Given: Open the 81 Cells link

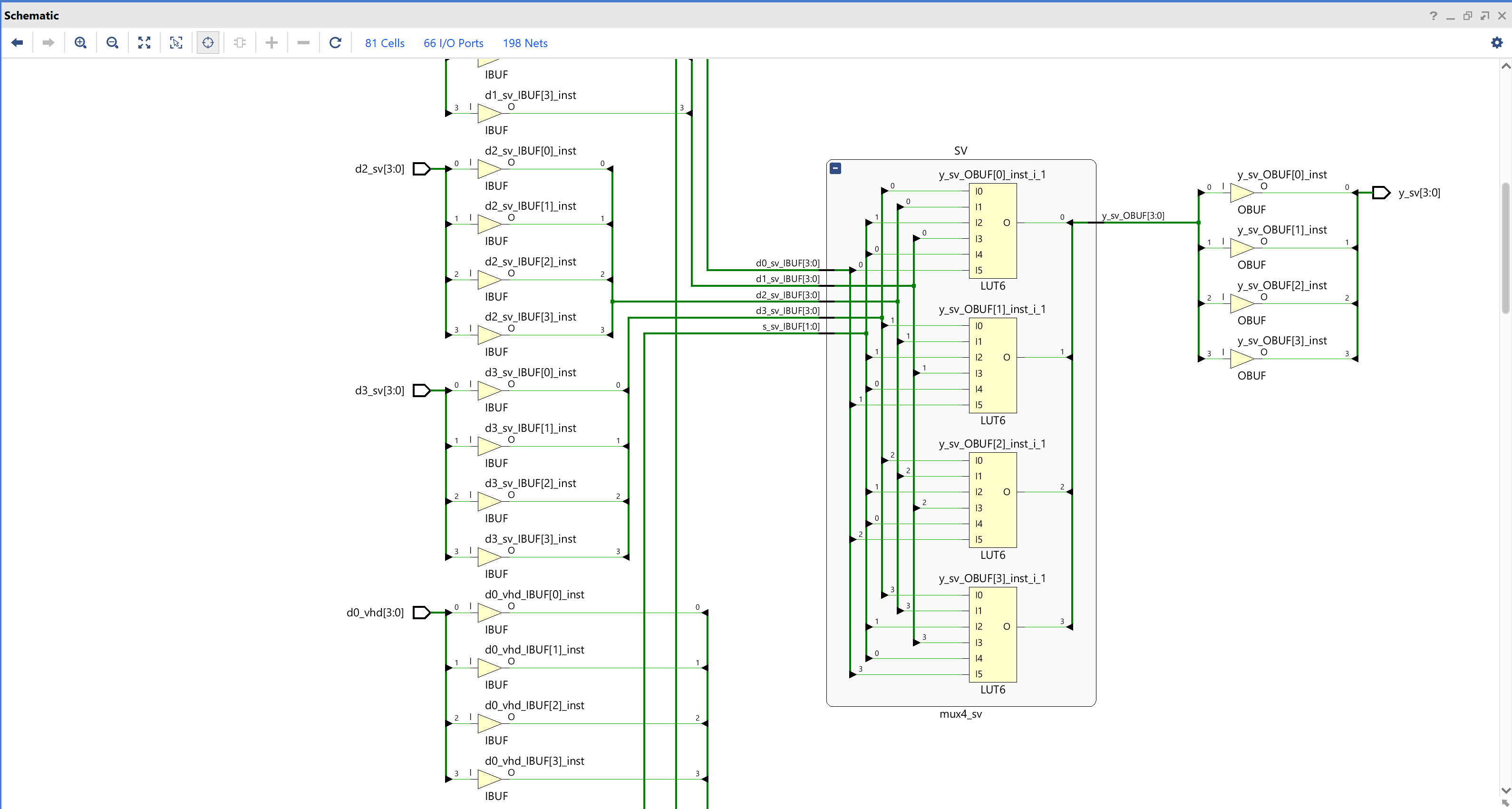Looking at the screenshot, I should (385, 43).
